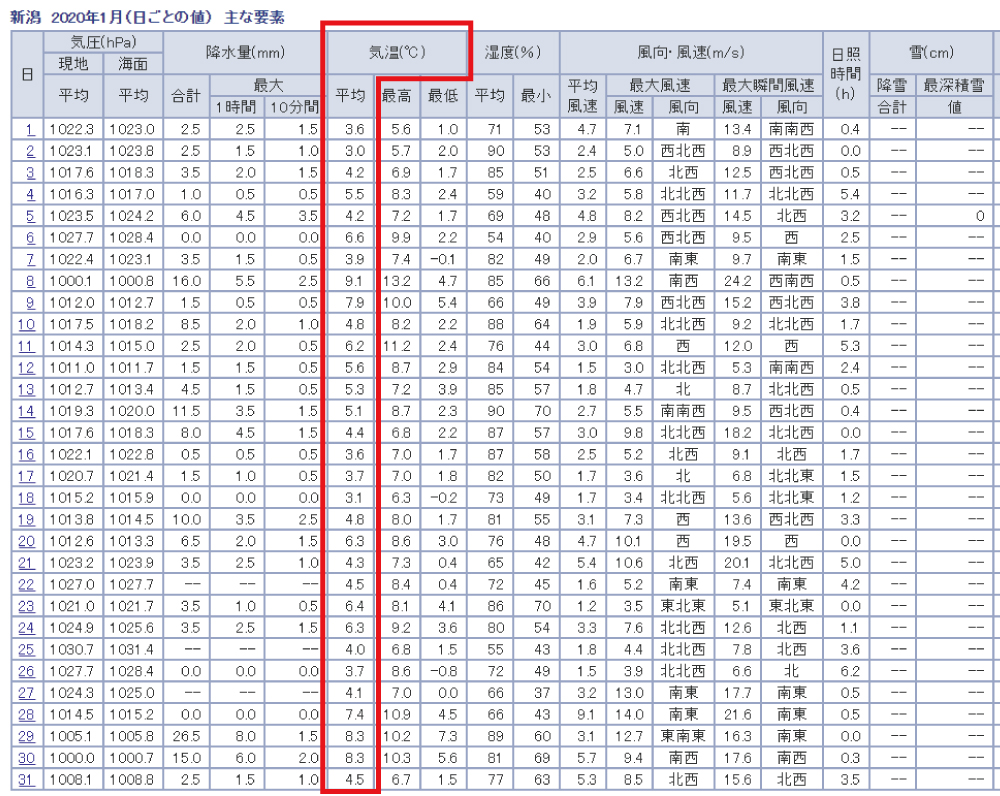Click the day 20 link
Image resolution: width=1000 pixels, height=796 pixels.
[x=27, y=541]
